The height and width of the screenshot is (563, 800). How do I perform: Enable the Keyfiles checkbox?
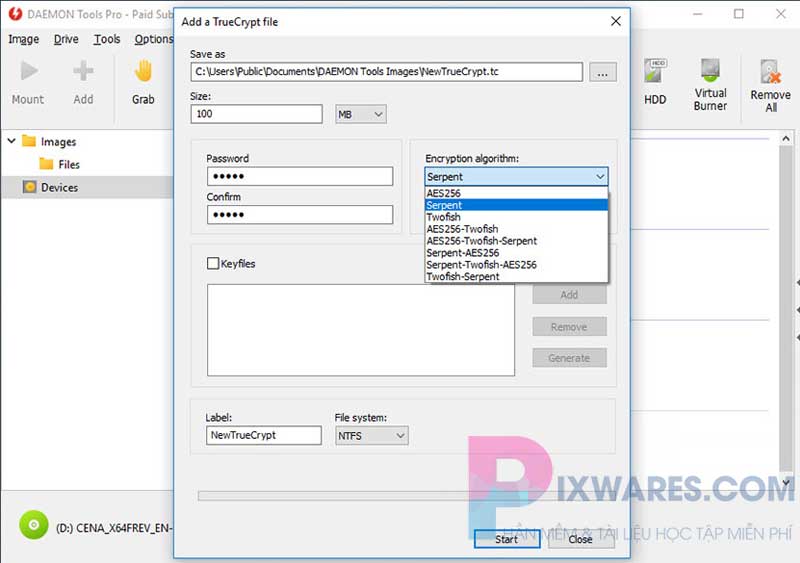tap(212, 264)
